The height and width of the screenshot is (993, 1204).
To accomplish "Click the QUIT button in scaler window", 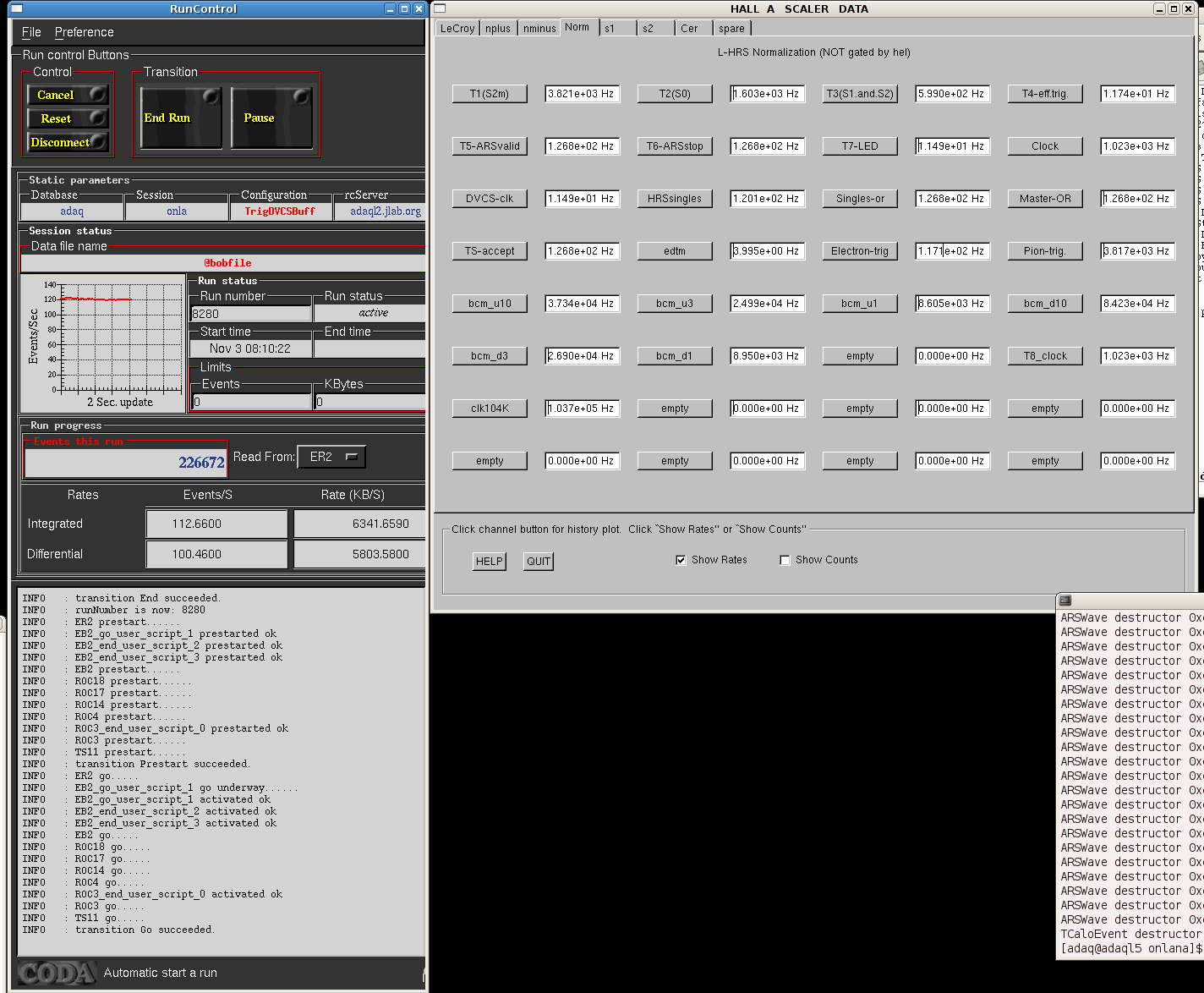I will (x=539, y=562).
